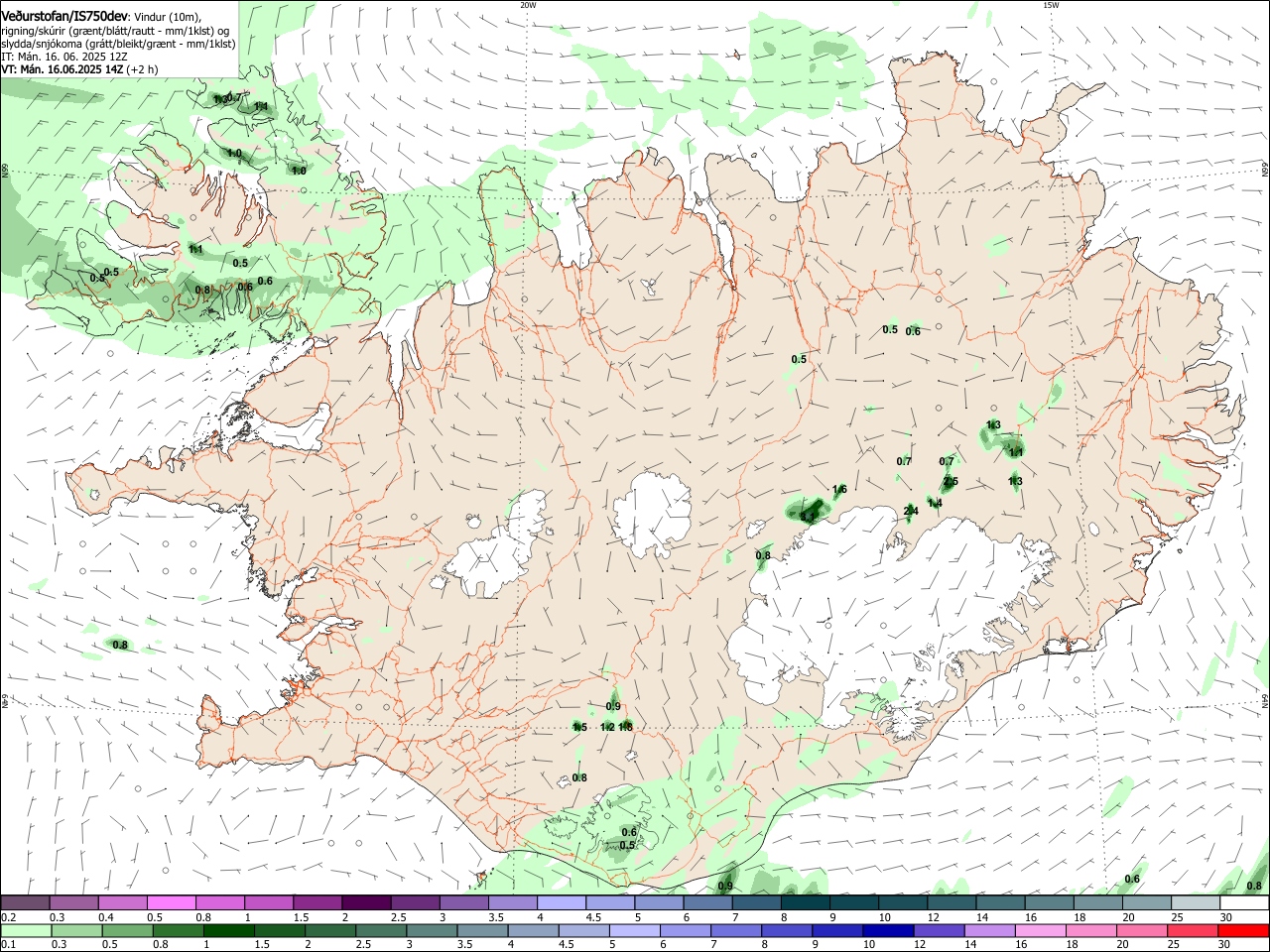Pick lower bar swatch between 0.5 and 0.8

pyautogui.click(x=128, y=930)
